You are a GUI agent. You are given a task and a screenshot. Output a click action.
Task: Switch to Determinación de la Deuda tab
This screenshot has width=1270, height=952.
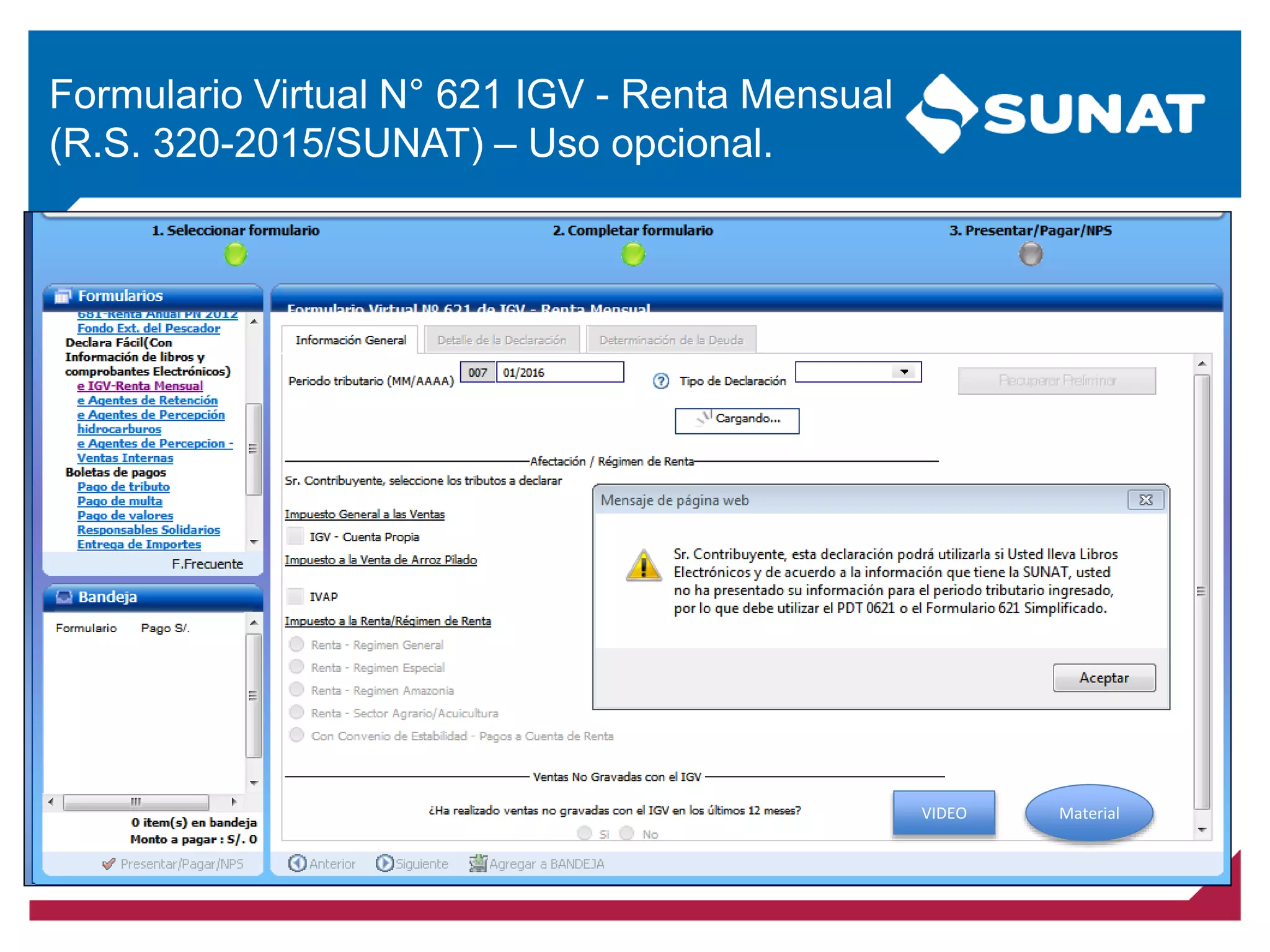coord(671,340)
